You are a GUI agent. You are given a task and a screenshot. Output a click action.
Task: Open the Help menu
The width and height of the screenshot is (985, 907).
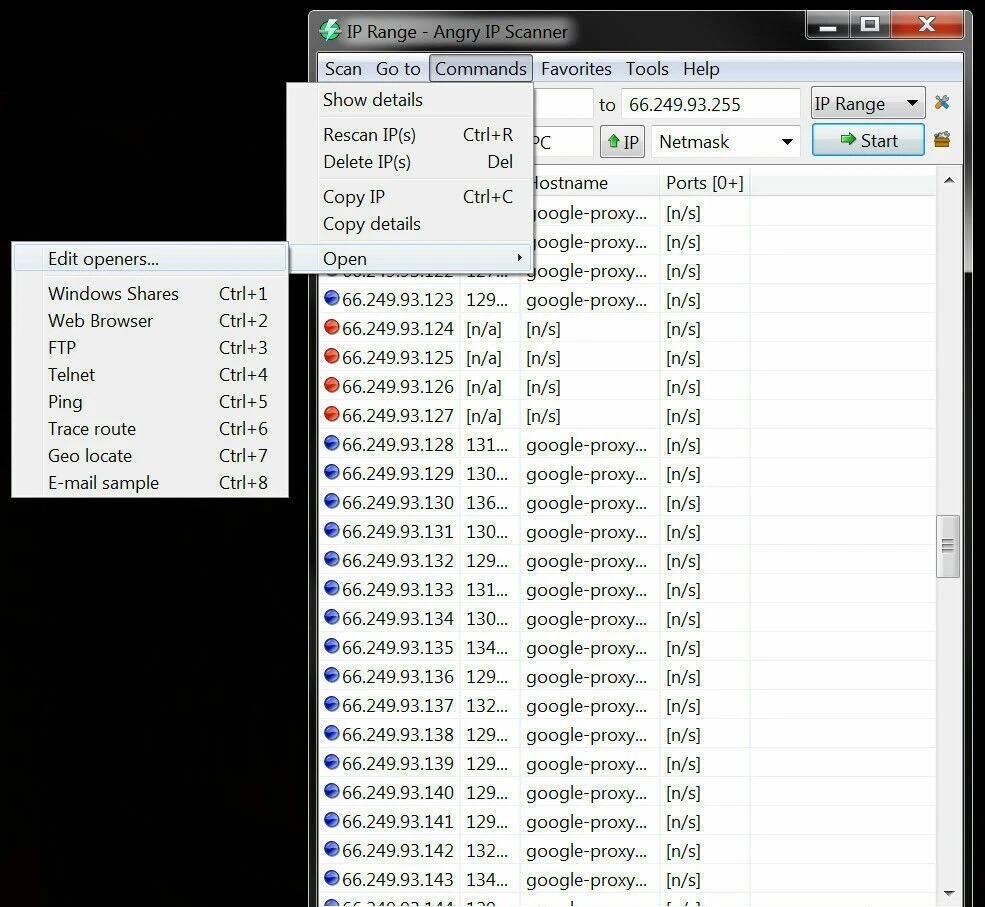click(701, 68)
